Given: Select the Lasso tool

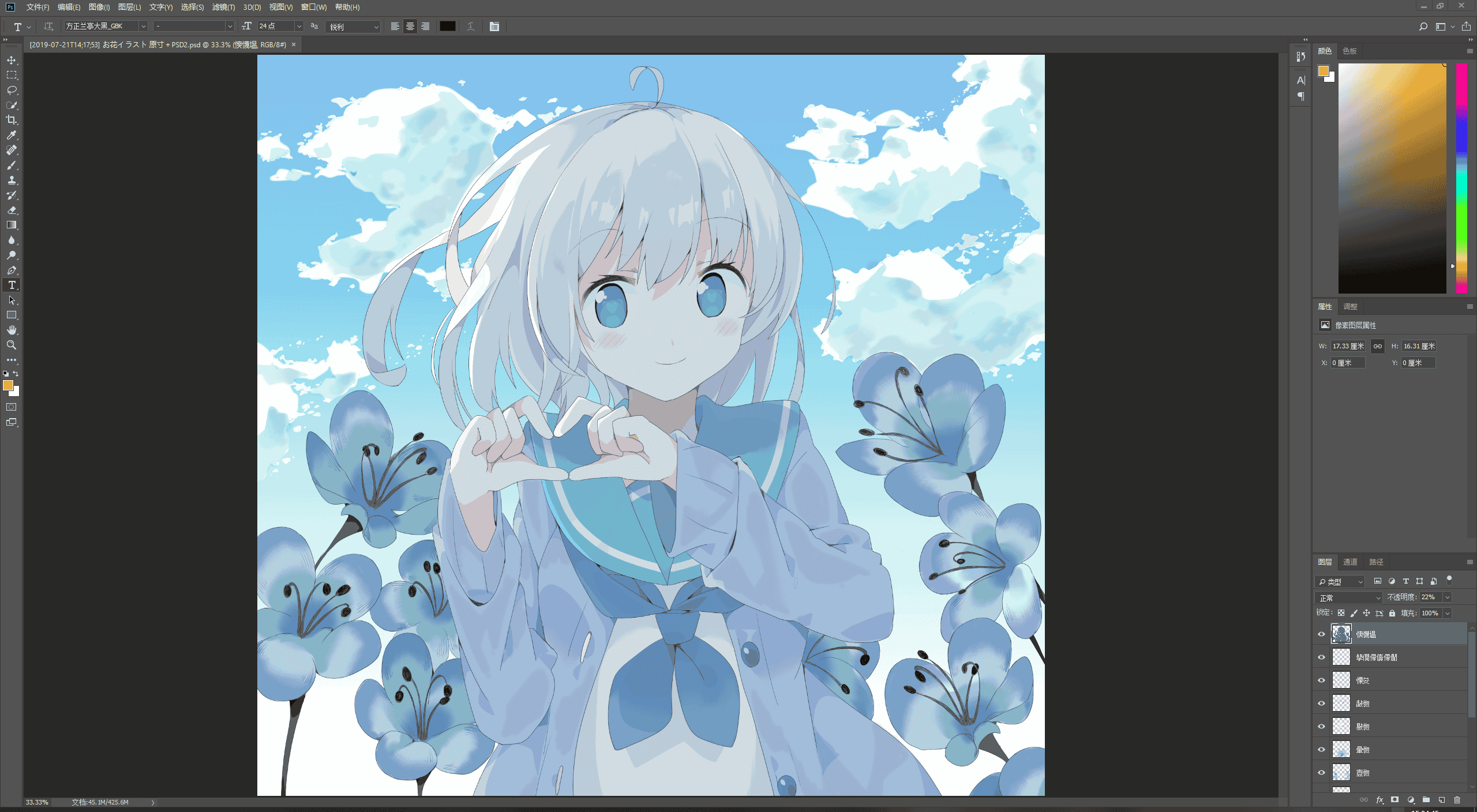Looking at the screenshot, I should coord(12,90).
